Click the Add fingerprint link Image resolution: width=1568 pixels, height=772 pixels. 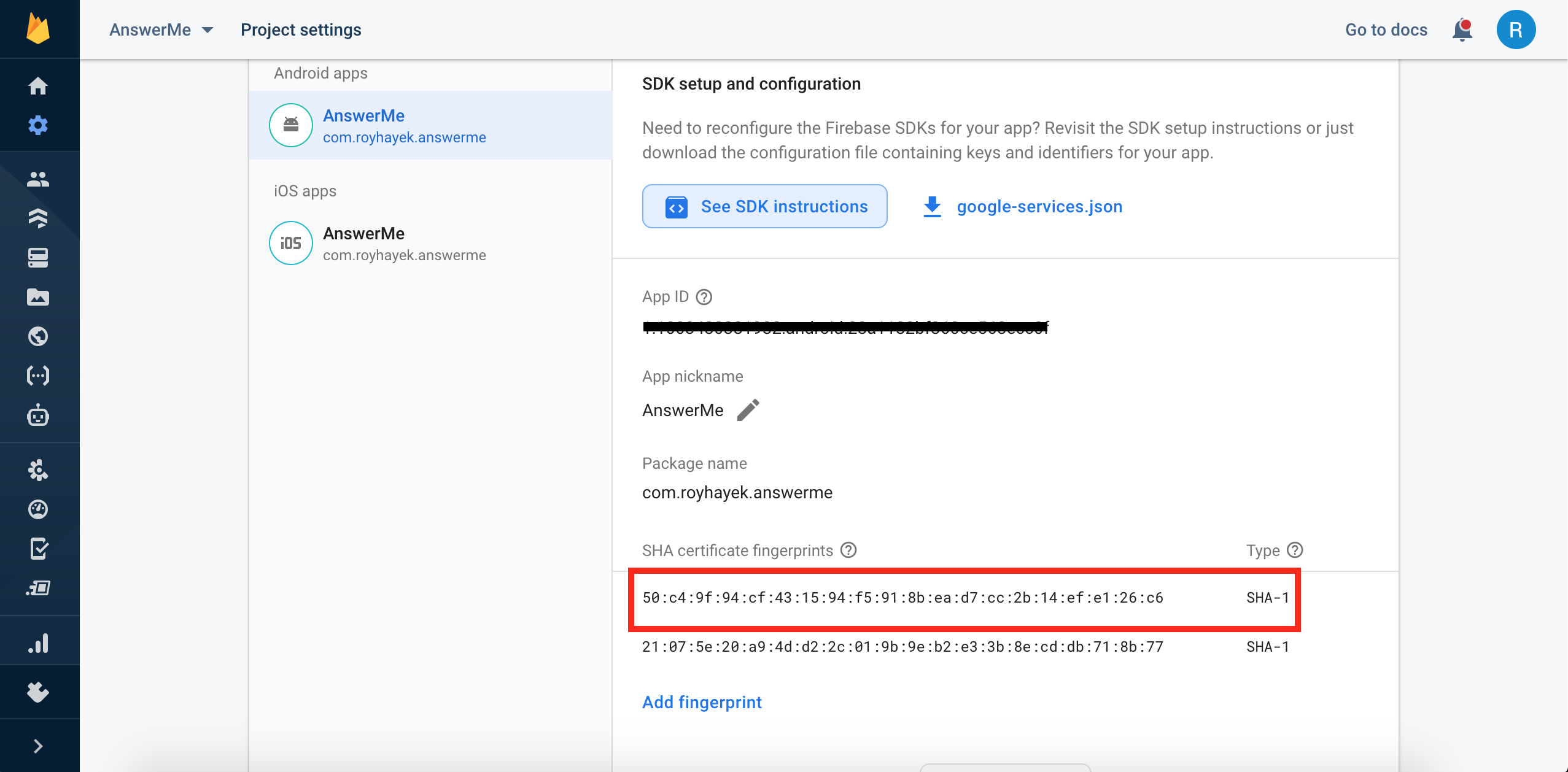click(x=702, y=702)
